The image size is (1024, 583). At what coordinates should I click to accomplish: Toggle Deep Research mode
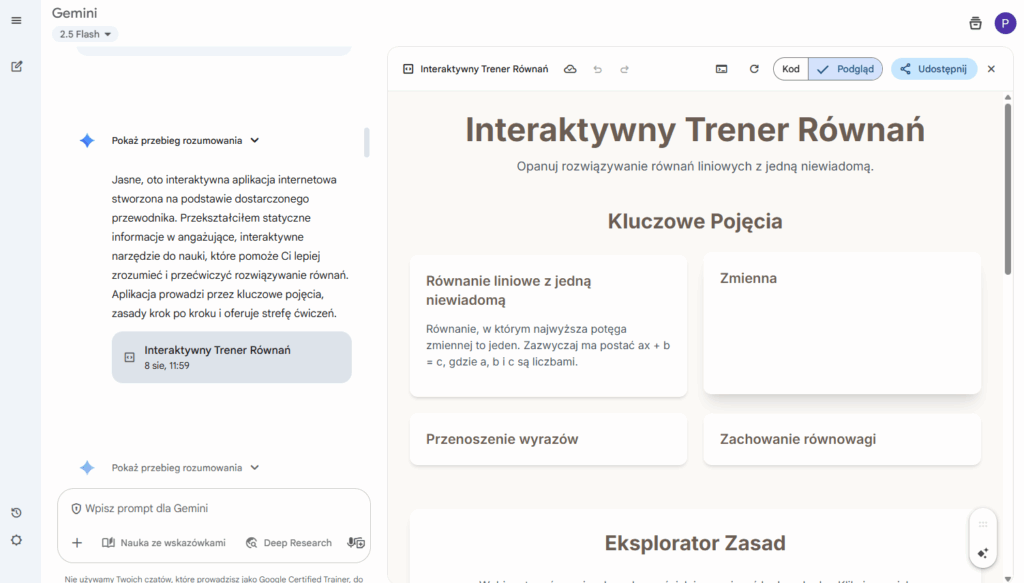tap(289, 543)
